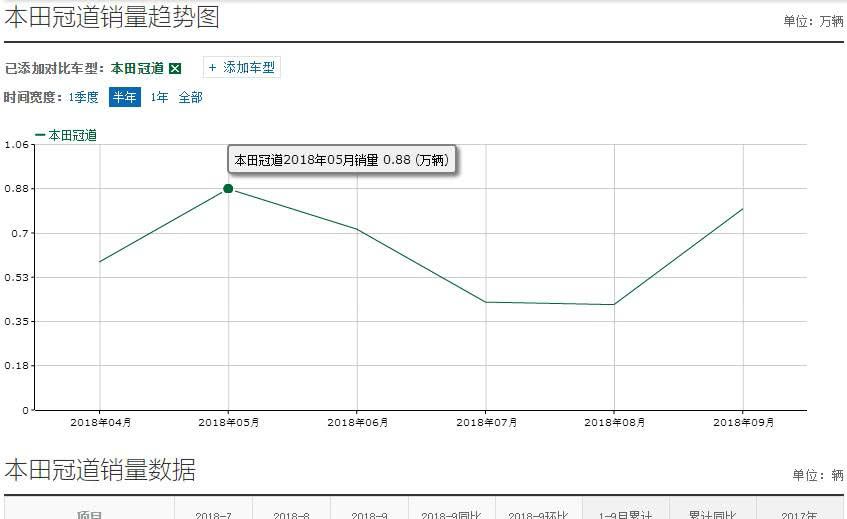
Task: Click y-axis value 0.88
Action: tap(16, 189)
